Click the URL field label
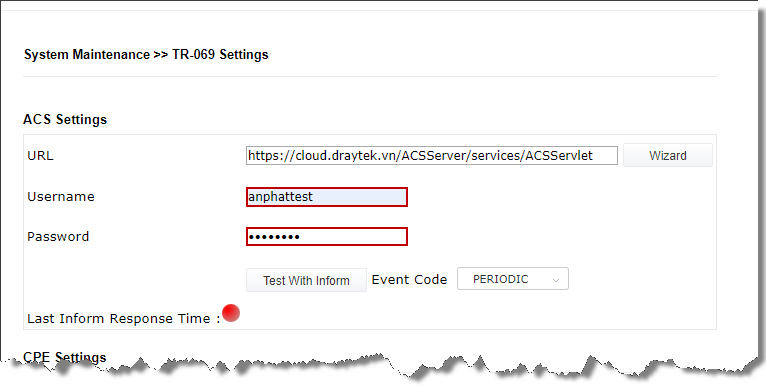766x386 pixels. coord(41,156)
